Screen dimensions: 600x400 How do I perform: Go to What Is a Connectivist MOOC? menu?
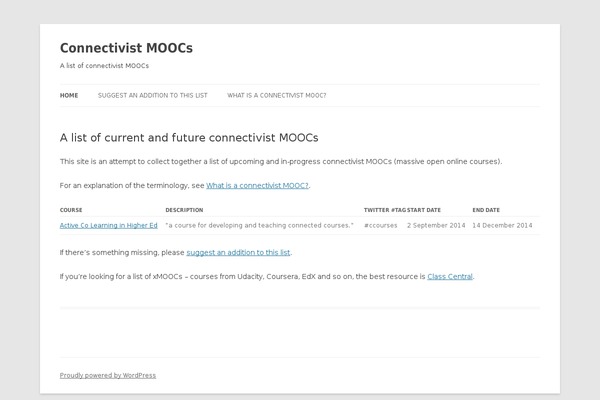277,96
